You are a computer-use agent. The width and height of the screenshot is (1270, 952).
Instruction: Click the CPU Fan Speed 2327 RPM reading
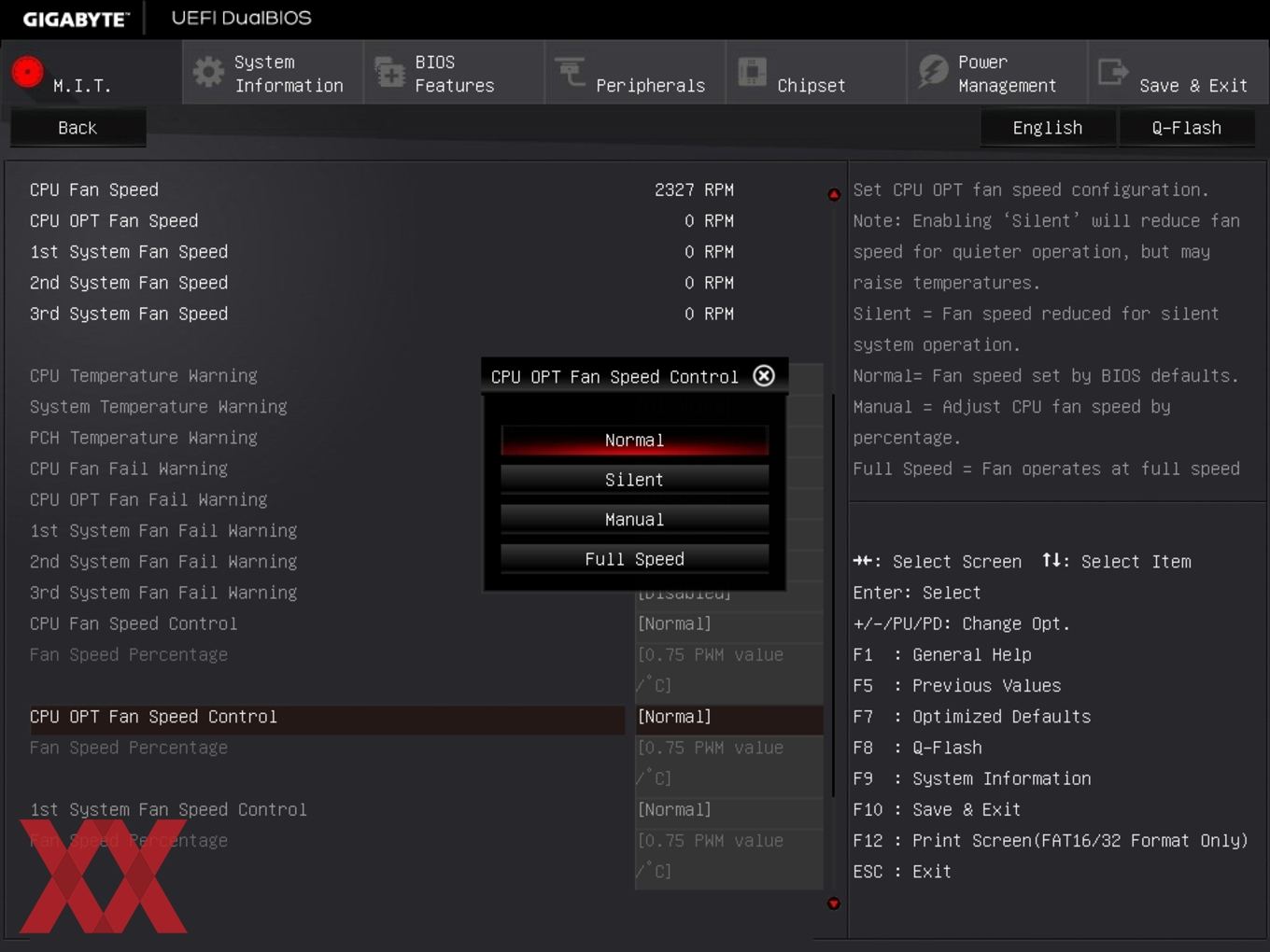pos(694,189)
